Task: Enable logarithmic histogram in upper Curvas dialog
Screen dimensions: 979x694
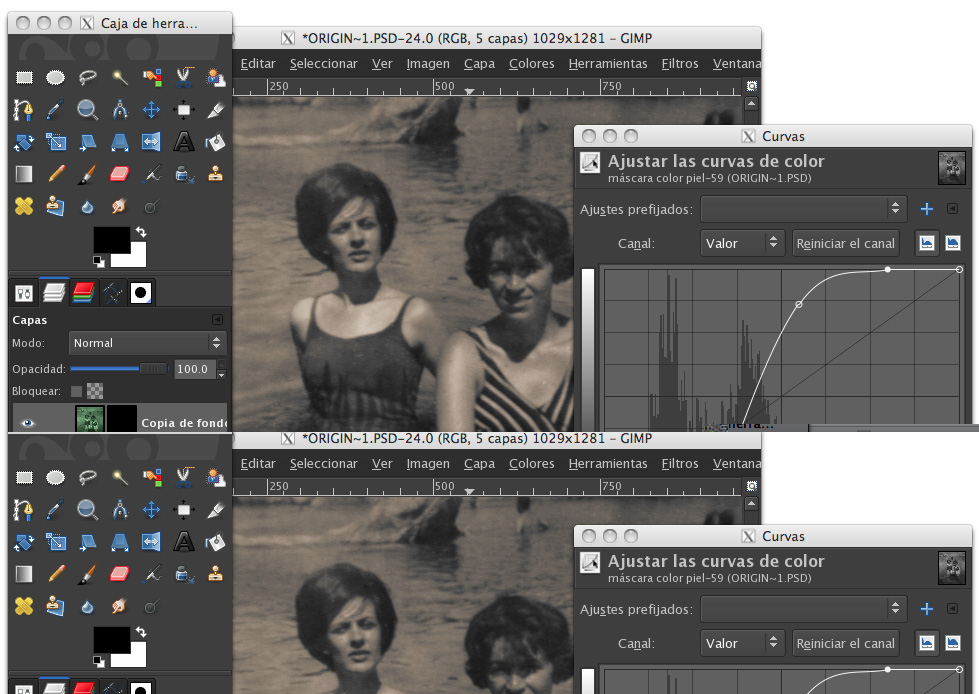Action: [x=952, y=243]
